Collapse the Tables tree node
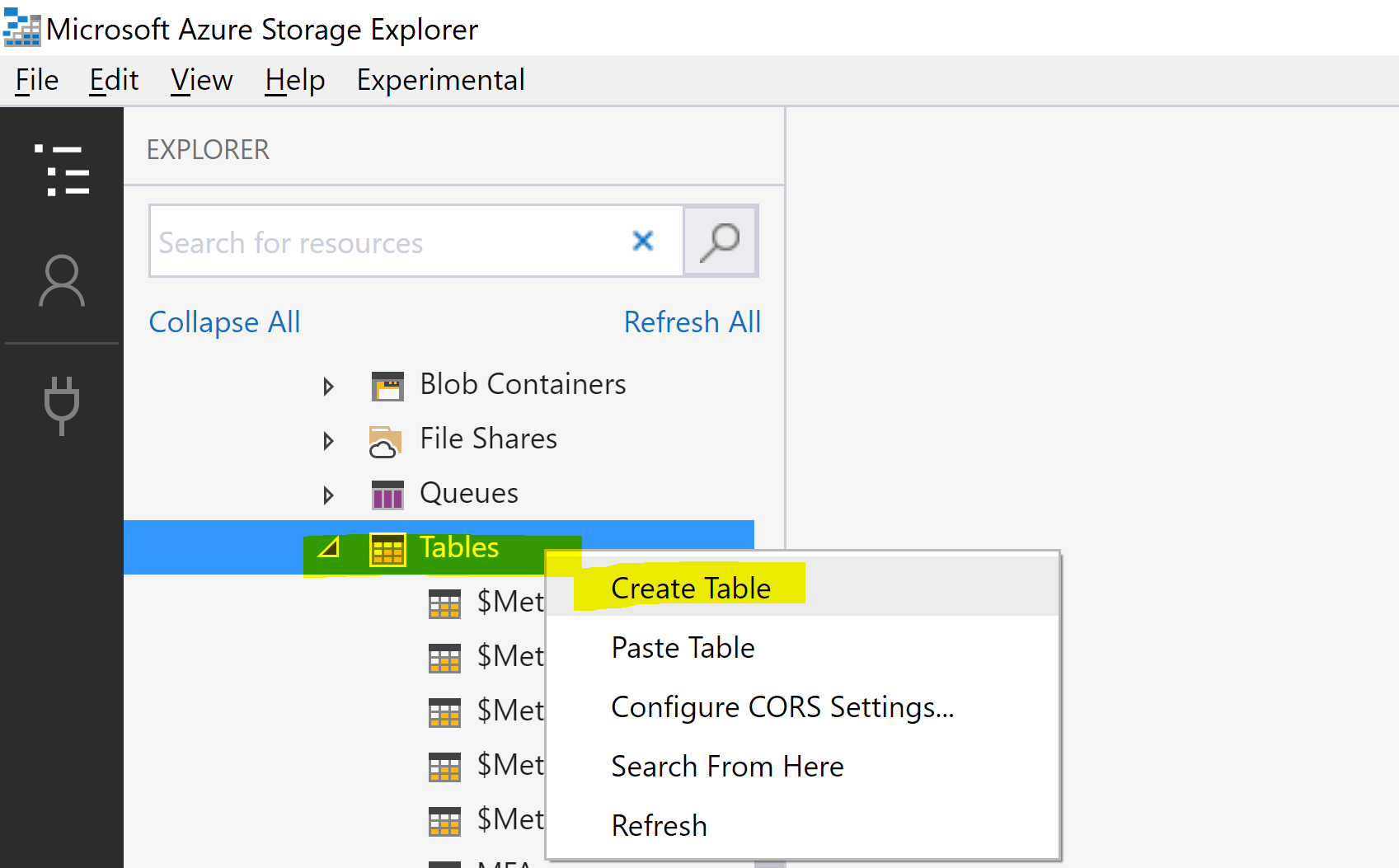Screen dimensions: 1399x868 (x=328, y=549)
